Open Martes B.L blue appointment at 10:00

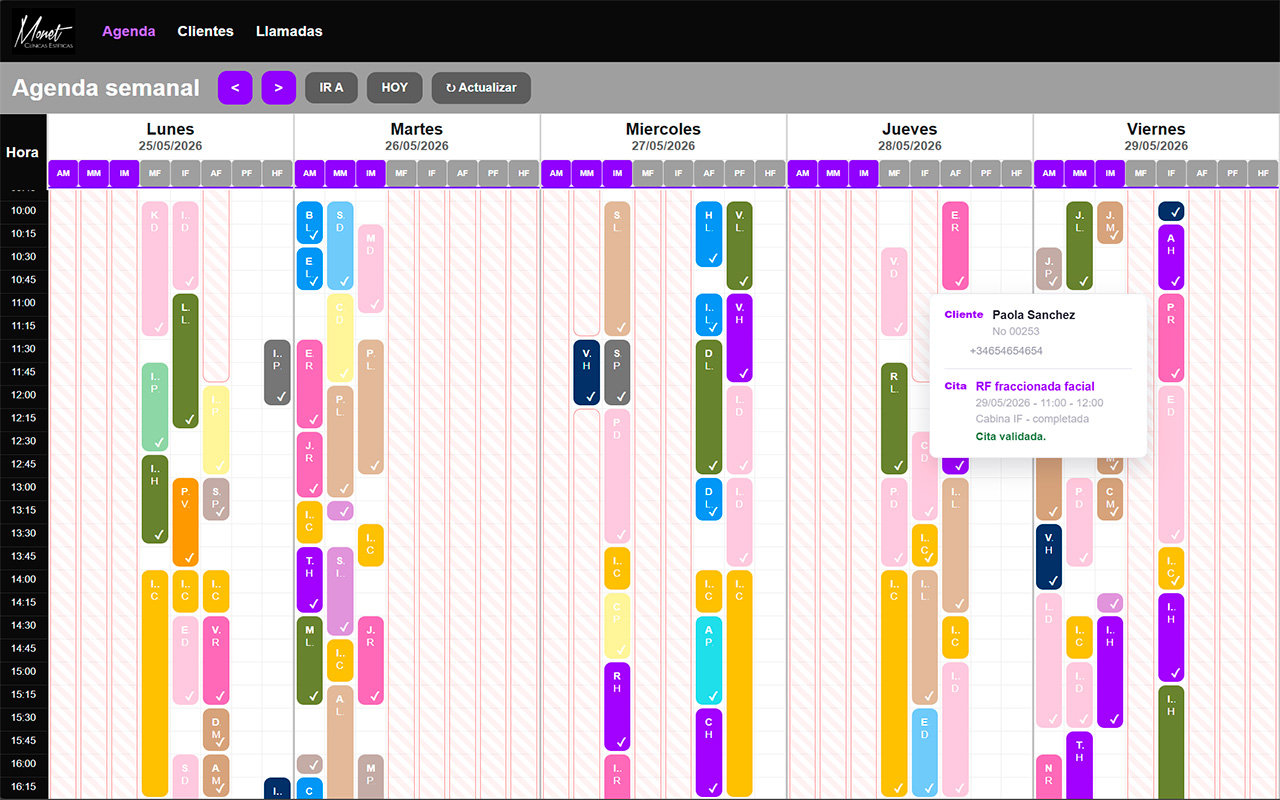tap(310, 223)
